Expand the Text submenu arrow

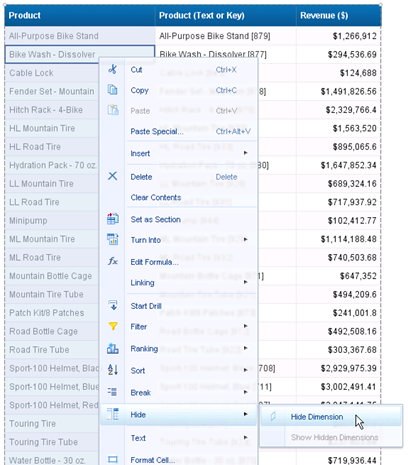coord(246,437)
